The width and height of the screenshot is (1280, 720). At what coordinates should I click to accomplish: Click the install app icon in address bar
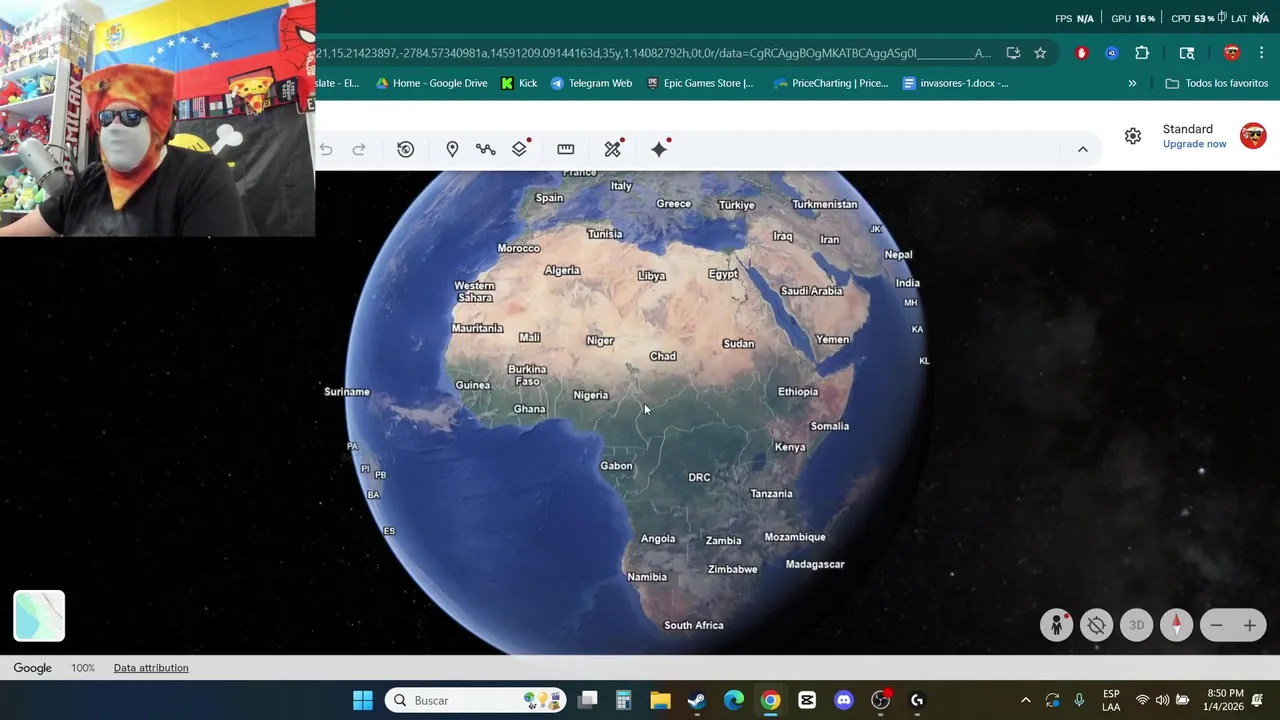(1013, 53)
